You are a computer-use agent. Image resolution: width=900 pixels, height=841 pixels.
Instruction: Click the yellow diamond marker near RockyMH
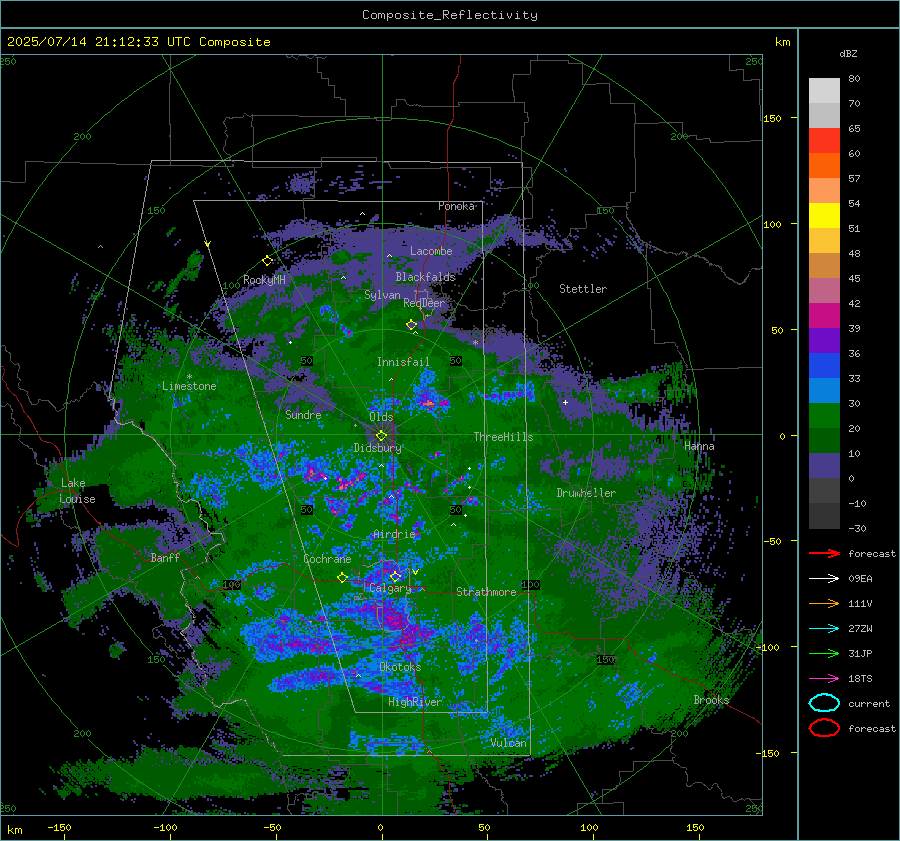click(267, 261)
